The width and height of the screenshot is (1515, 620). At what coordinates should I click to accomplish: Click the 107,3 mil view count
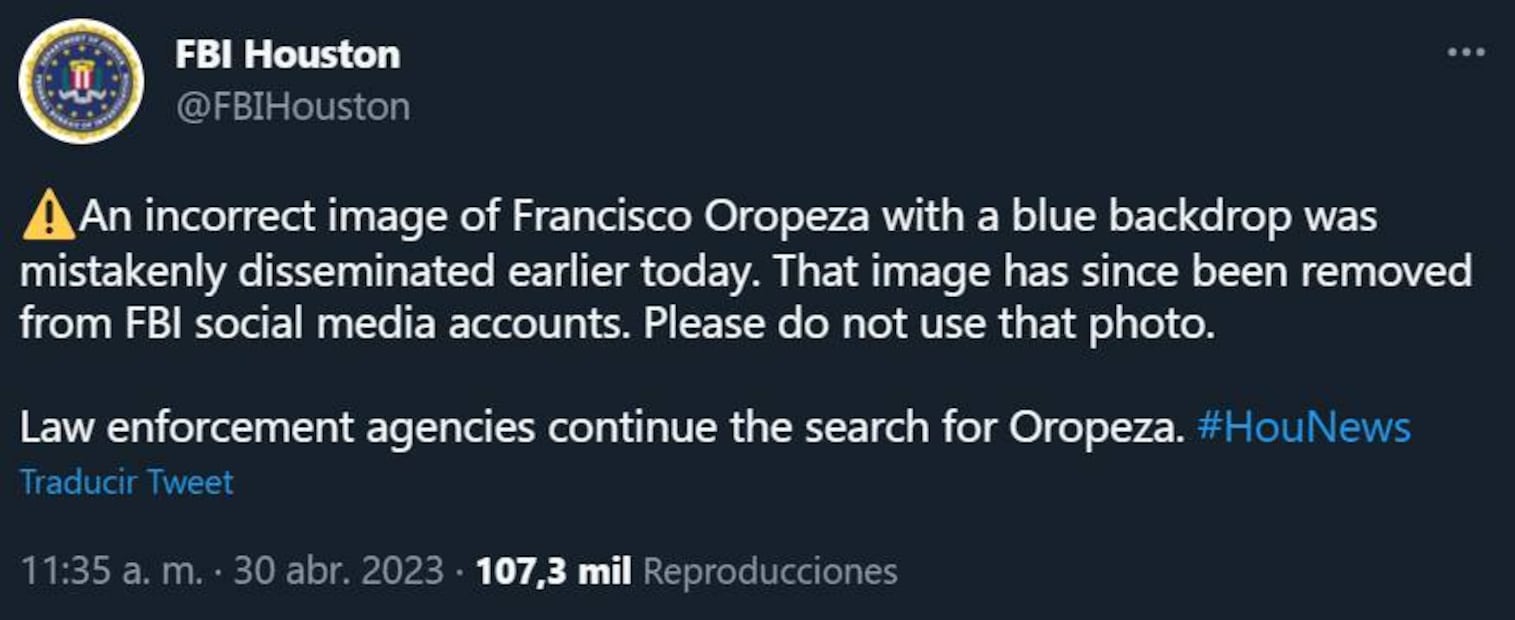click(553, 571)
